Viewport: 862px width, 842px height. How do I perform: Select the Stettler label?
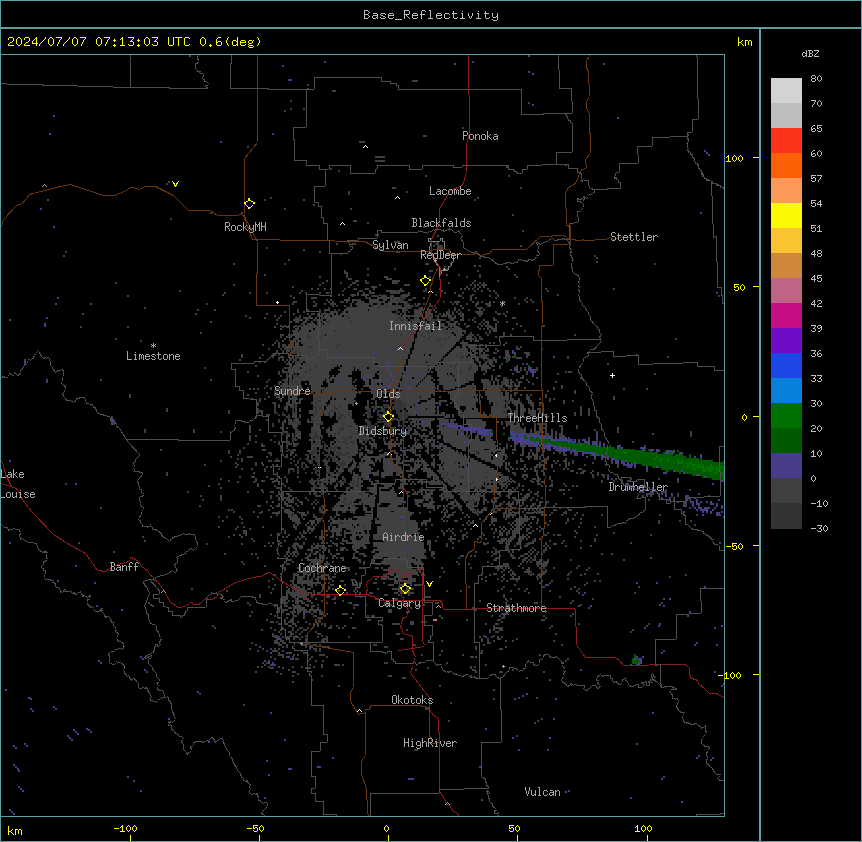[634, 237]
